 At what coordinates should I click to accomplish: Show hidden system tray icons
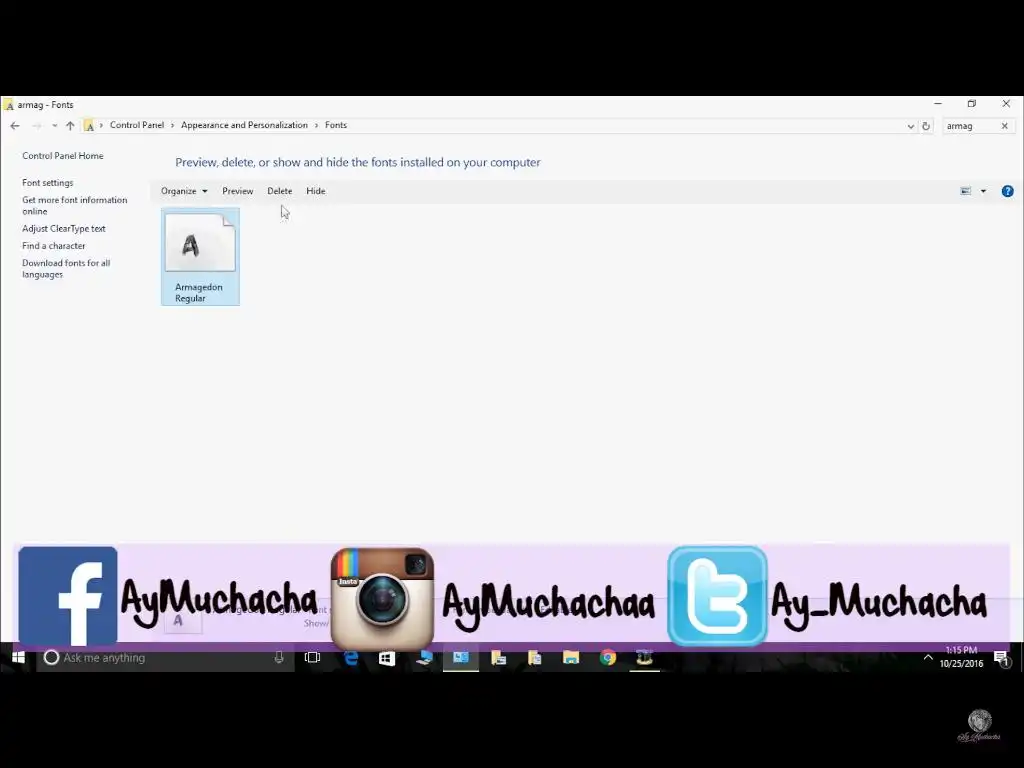928,658
